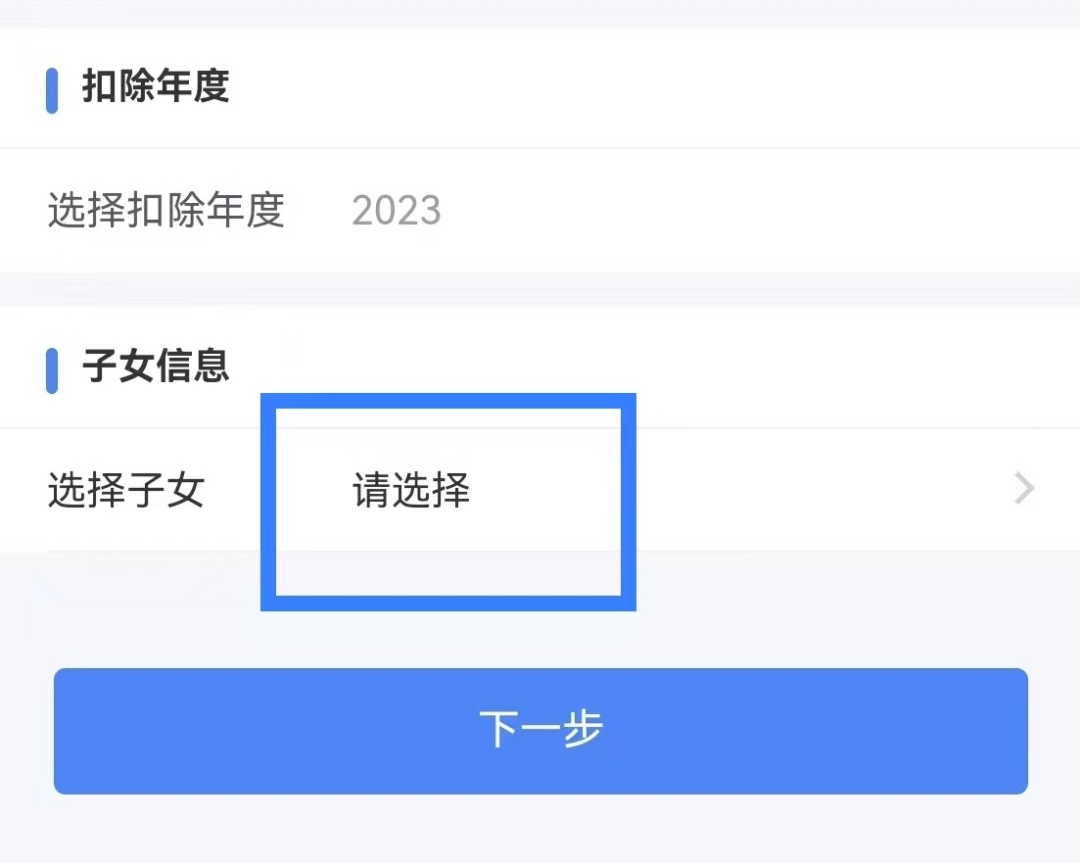1080x863 pixels.
Task: Expand the 选择子女 row
Action: (x=540, y=490)
